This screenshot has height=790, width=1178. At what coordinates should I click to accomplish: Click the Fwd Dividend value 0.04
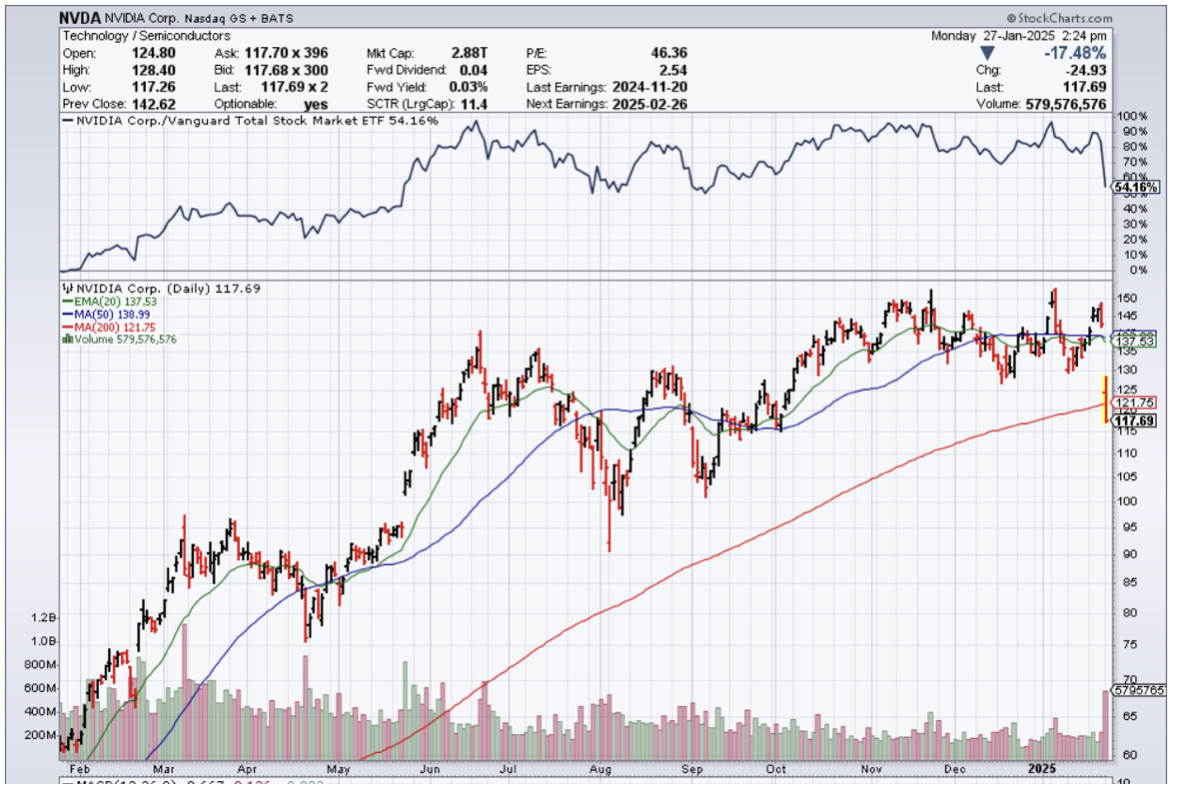(x=473, y=70)
